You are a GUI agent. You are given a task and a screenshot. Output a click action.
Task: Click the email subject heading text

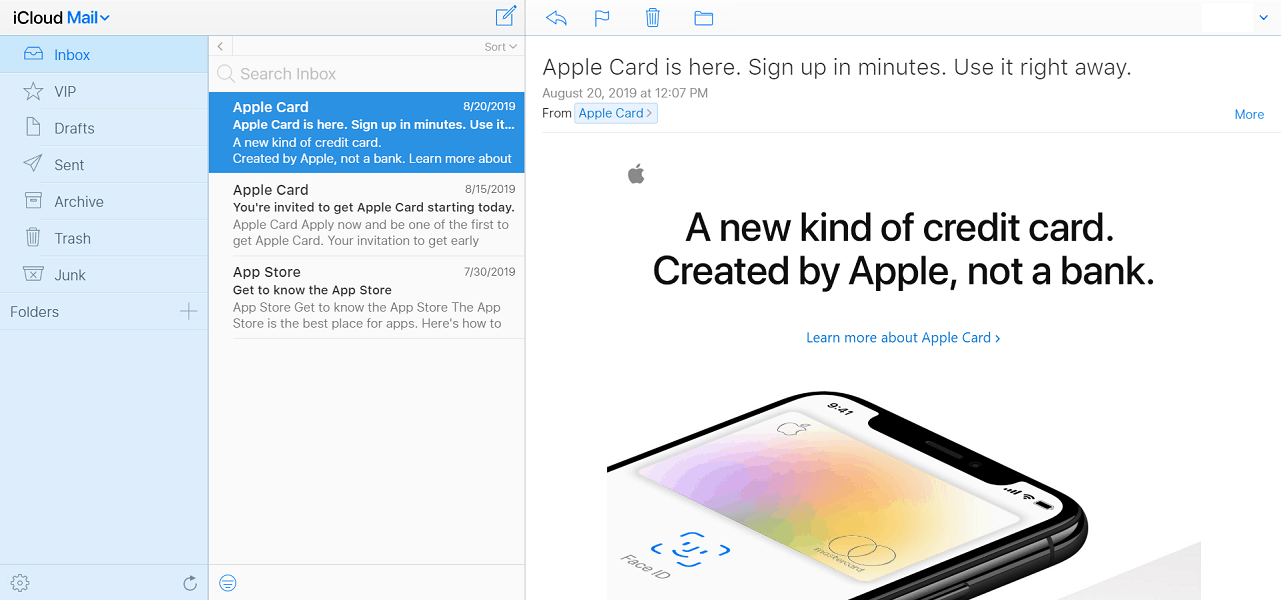tap(837, 68)
